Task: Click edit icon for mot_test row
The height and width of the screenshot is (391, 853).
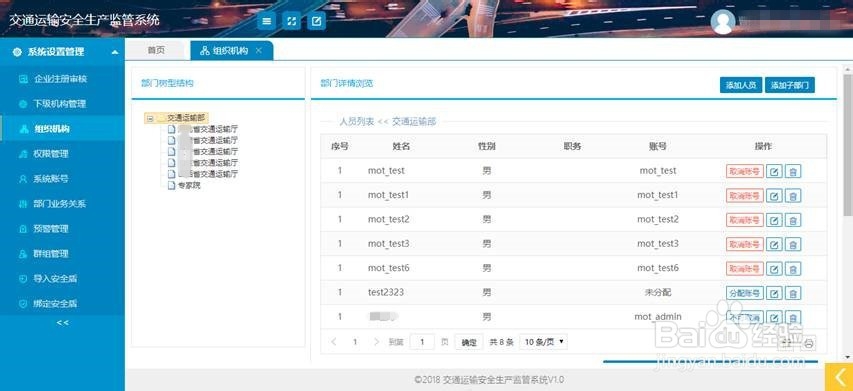Action: coord(774,171)
